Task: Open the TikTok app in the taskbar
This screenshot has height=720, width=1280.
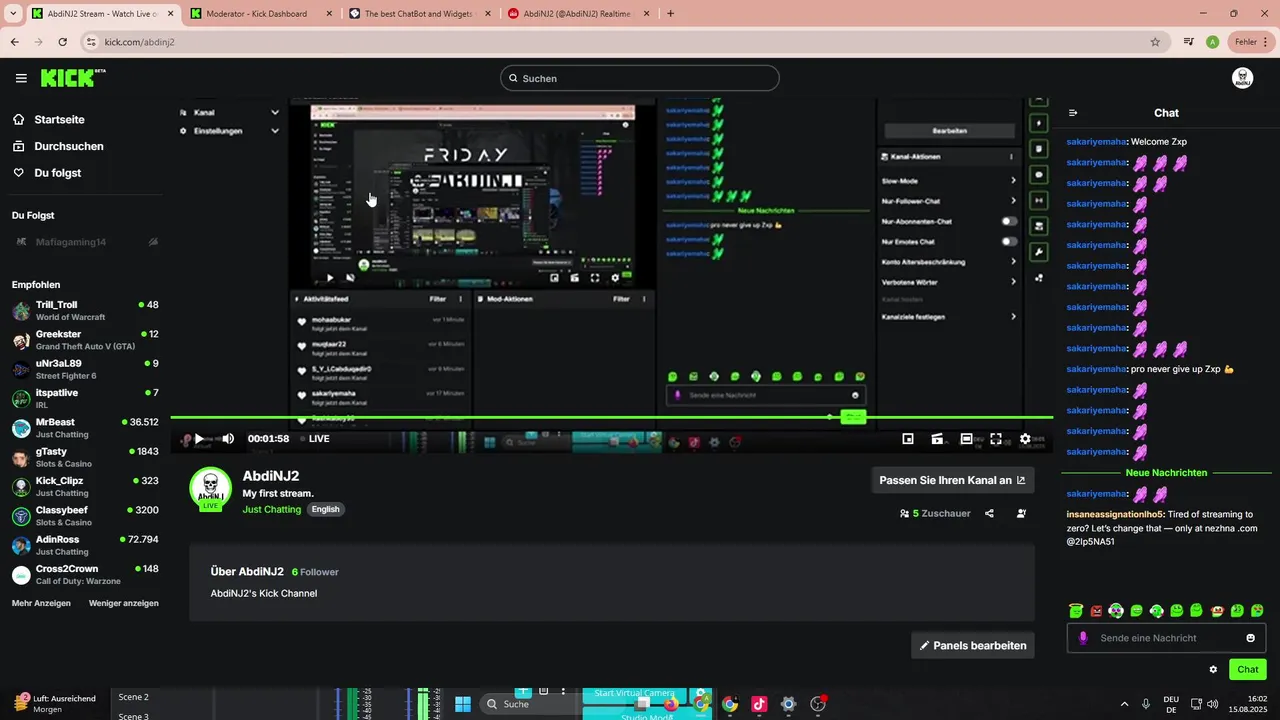Action: tap(759, 704)
